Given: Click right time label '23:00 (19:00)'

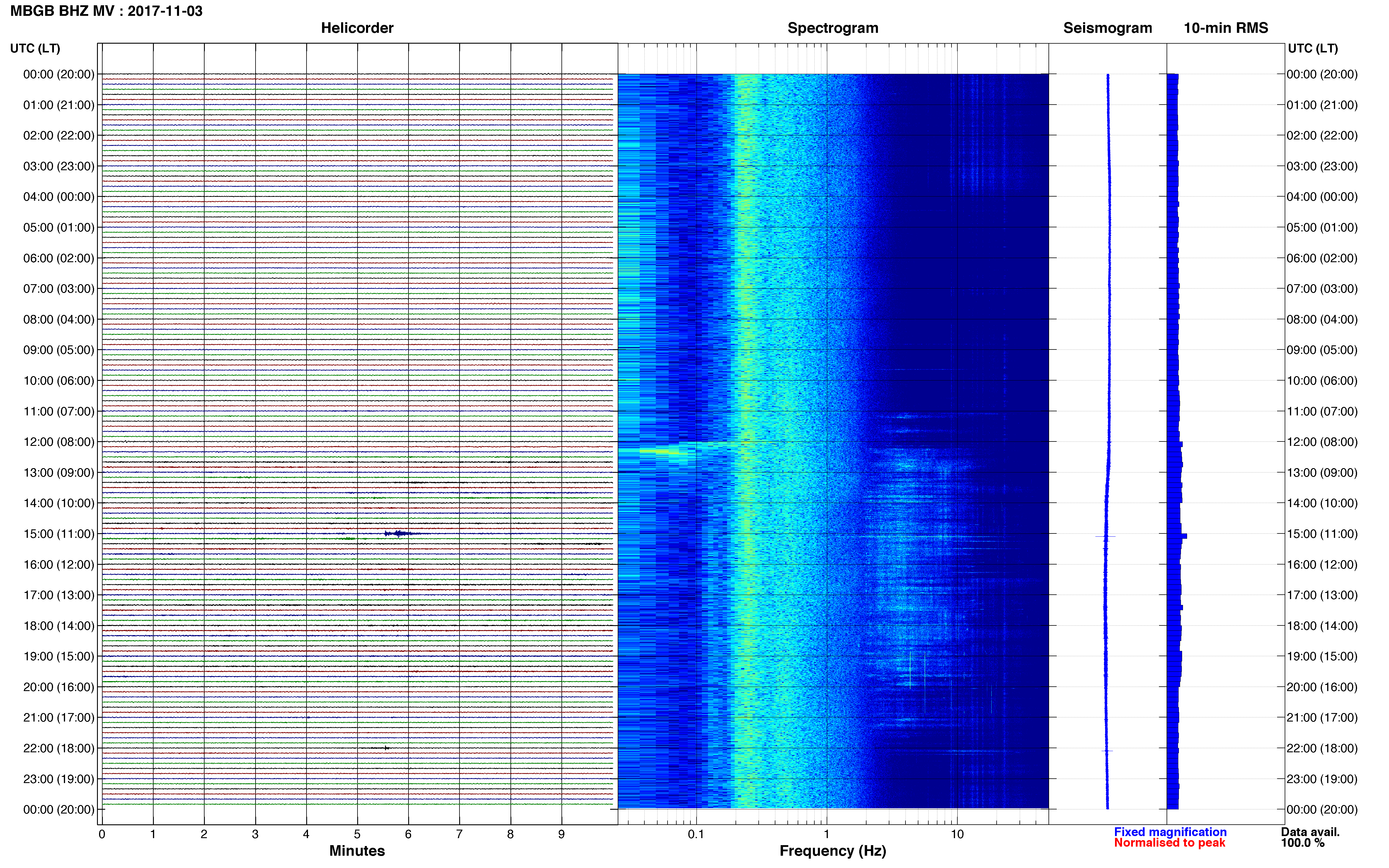Looking at the screenshot, I should [1322, 779].
